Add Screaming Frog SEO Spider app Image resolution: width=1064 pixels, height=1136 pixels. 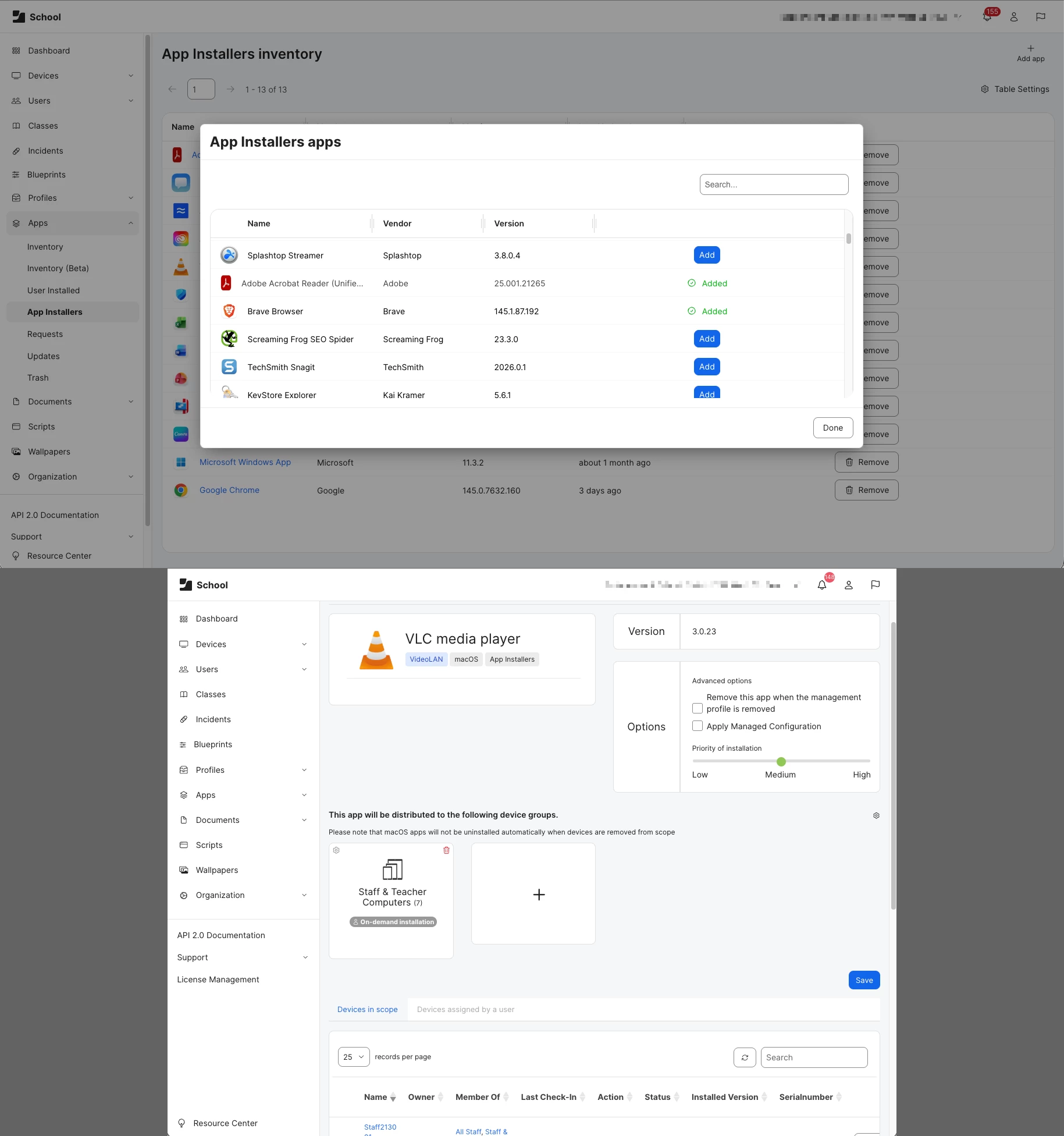(x=707, y=339)
